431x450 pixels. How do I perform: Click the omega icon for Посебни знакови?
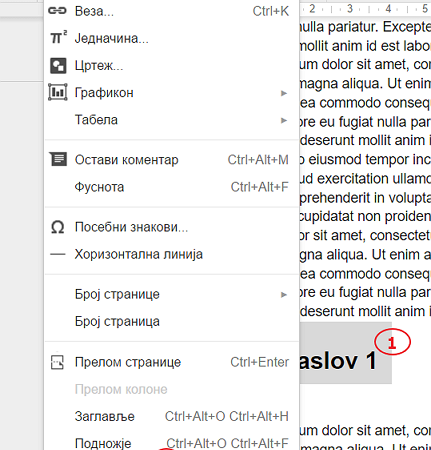(58, 227)
